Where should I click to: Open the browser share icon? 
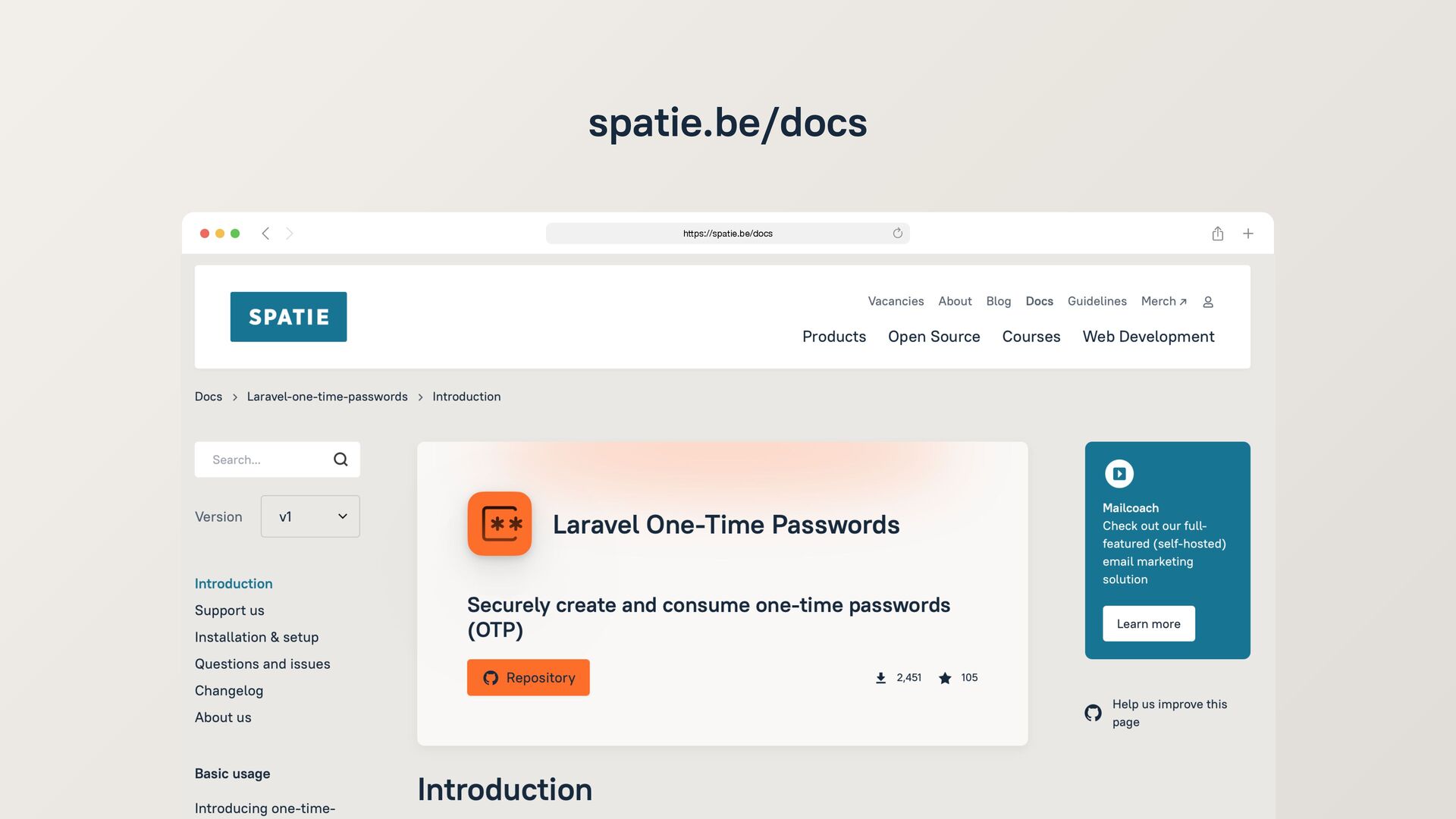tap(1217, 234)
